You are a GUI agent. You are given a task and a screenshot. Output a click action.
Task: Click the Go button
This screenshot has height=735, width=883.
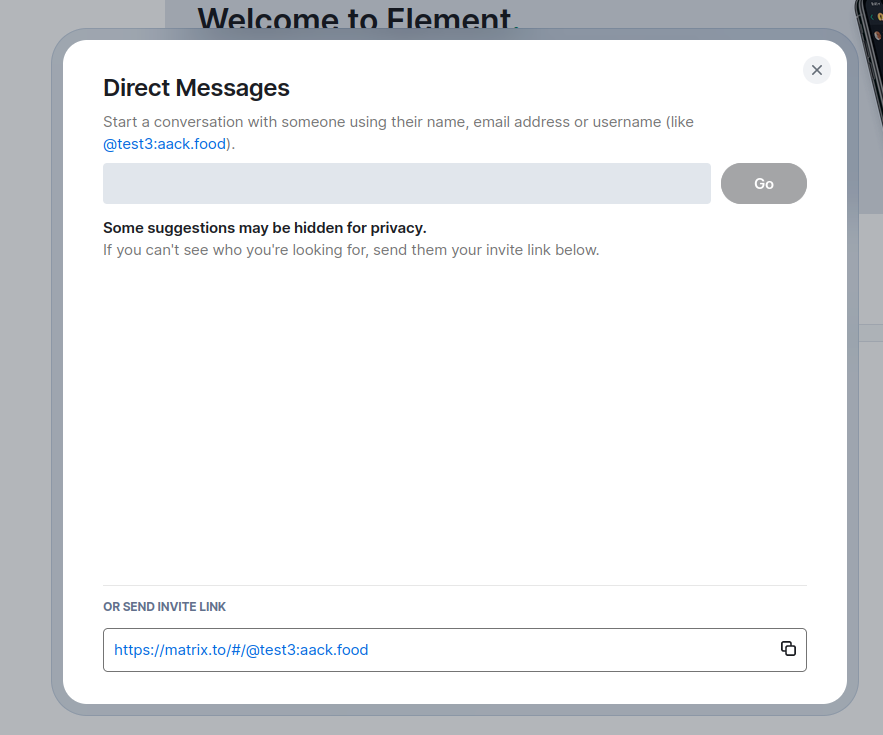763,183
